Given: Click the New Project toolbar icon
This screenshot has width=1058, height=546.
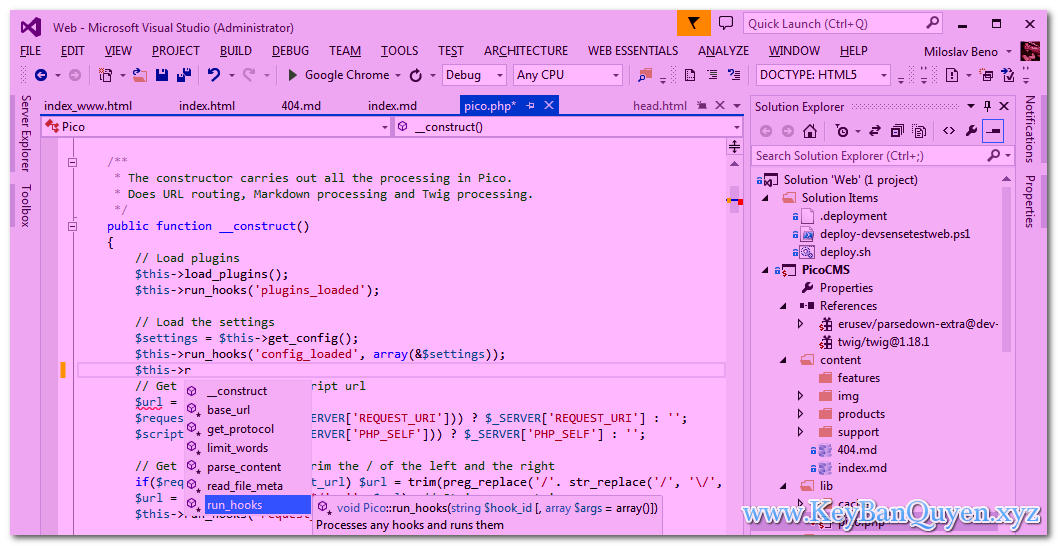Looking at the screenshot, I should [106, 75].
